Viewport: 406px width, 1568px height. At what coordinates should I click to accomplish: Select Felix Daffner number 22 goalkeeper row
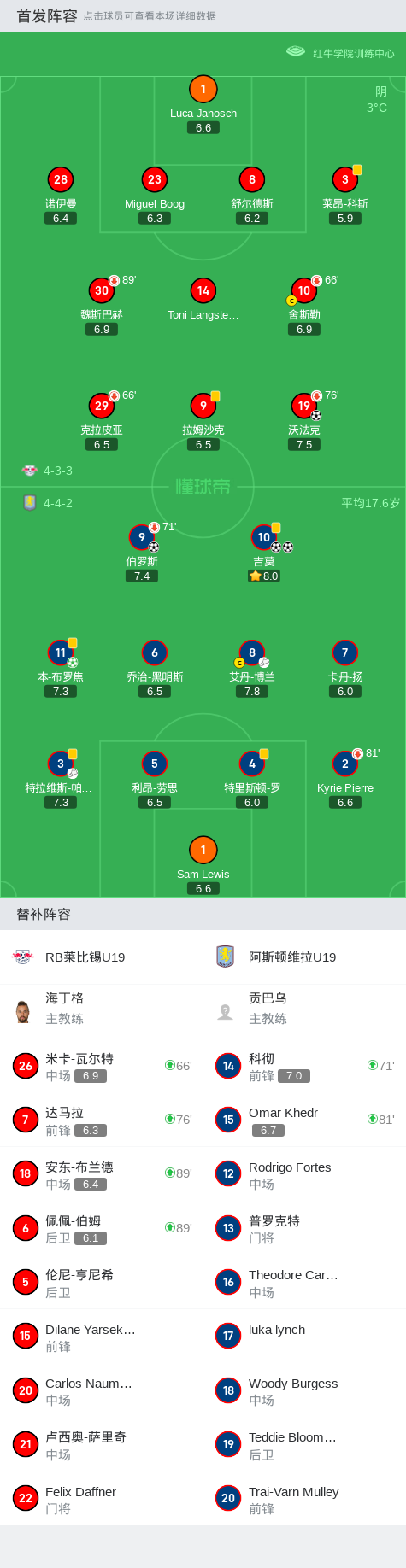102,1499
